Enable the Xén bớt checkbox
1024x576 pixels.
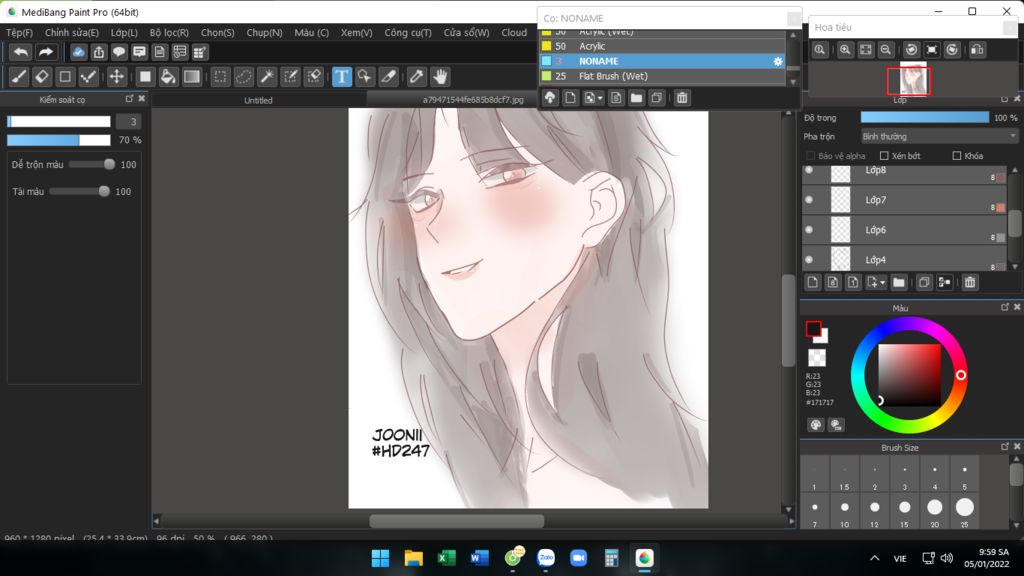click(x=884, y=156)
